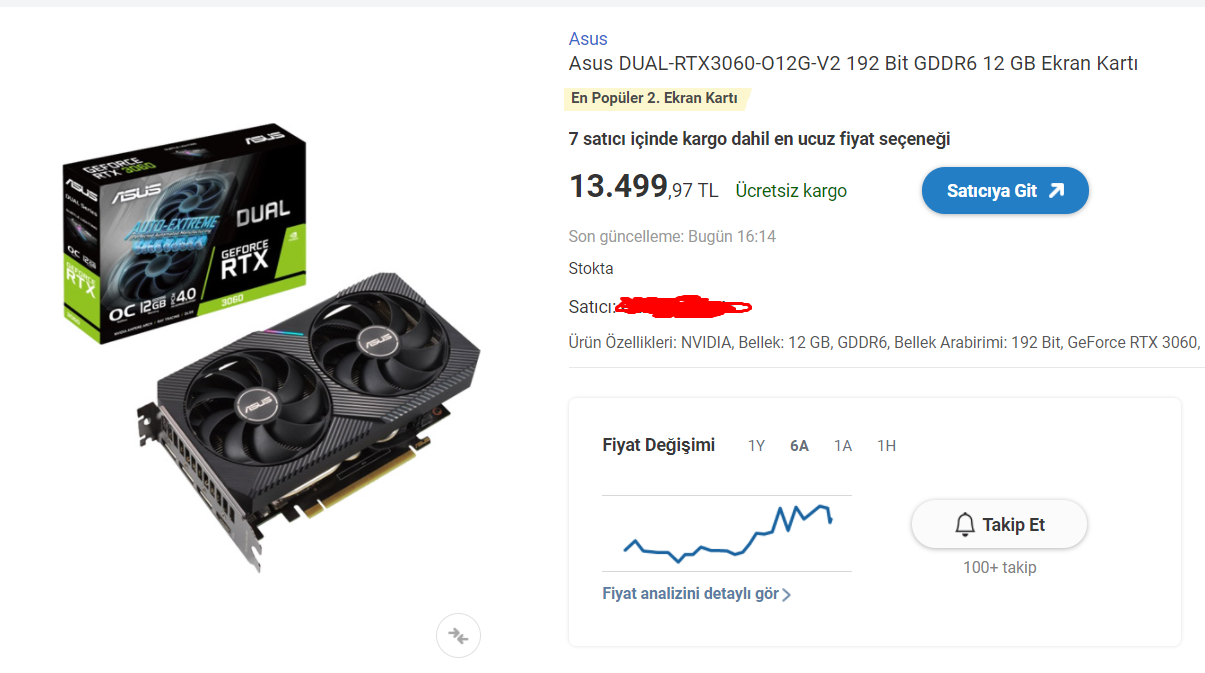Click the redacted seller name after Satıcı
The width and height of the screenshot is (1205, 673).
(683, 305)
